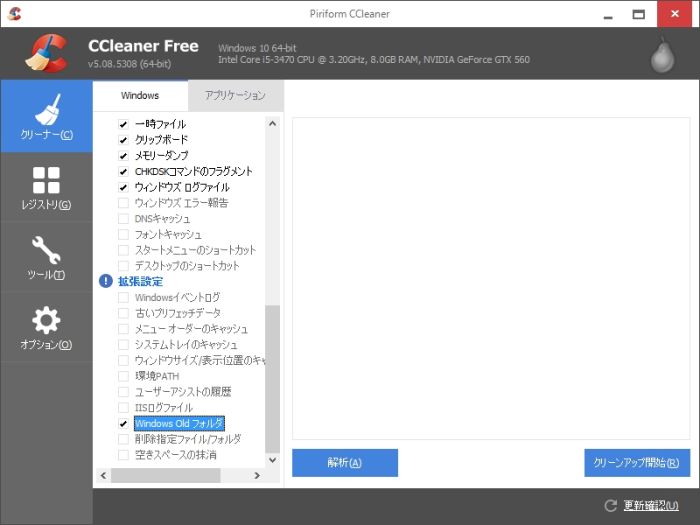
Task: Select the Windows tab
Action: pyautogui.click(x=140, y=96)
